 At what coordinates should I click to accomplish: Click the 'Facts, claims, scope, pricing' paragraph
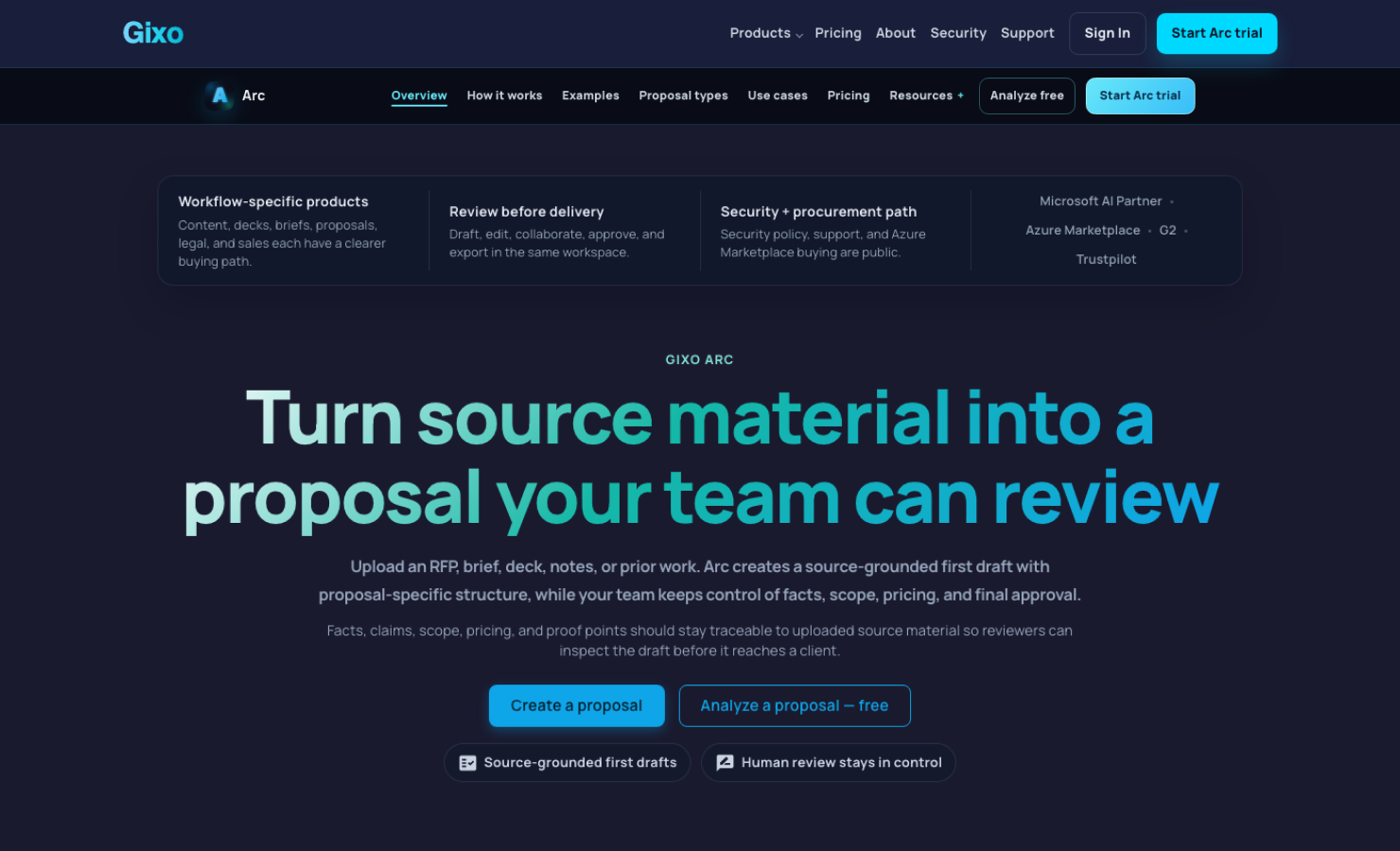point(700,640)
